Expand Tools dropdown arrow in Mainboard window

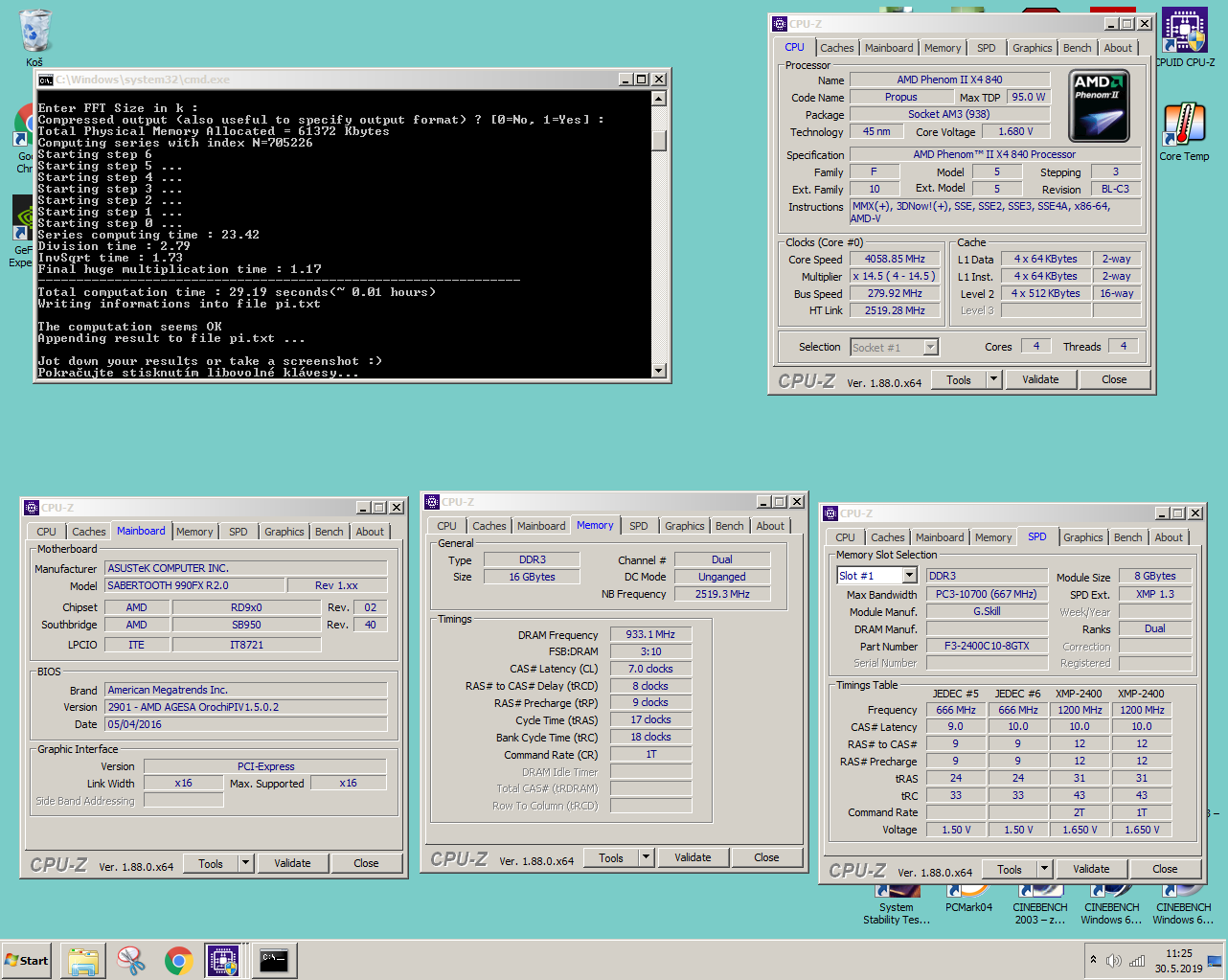click(x=245, y=863)
